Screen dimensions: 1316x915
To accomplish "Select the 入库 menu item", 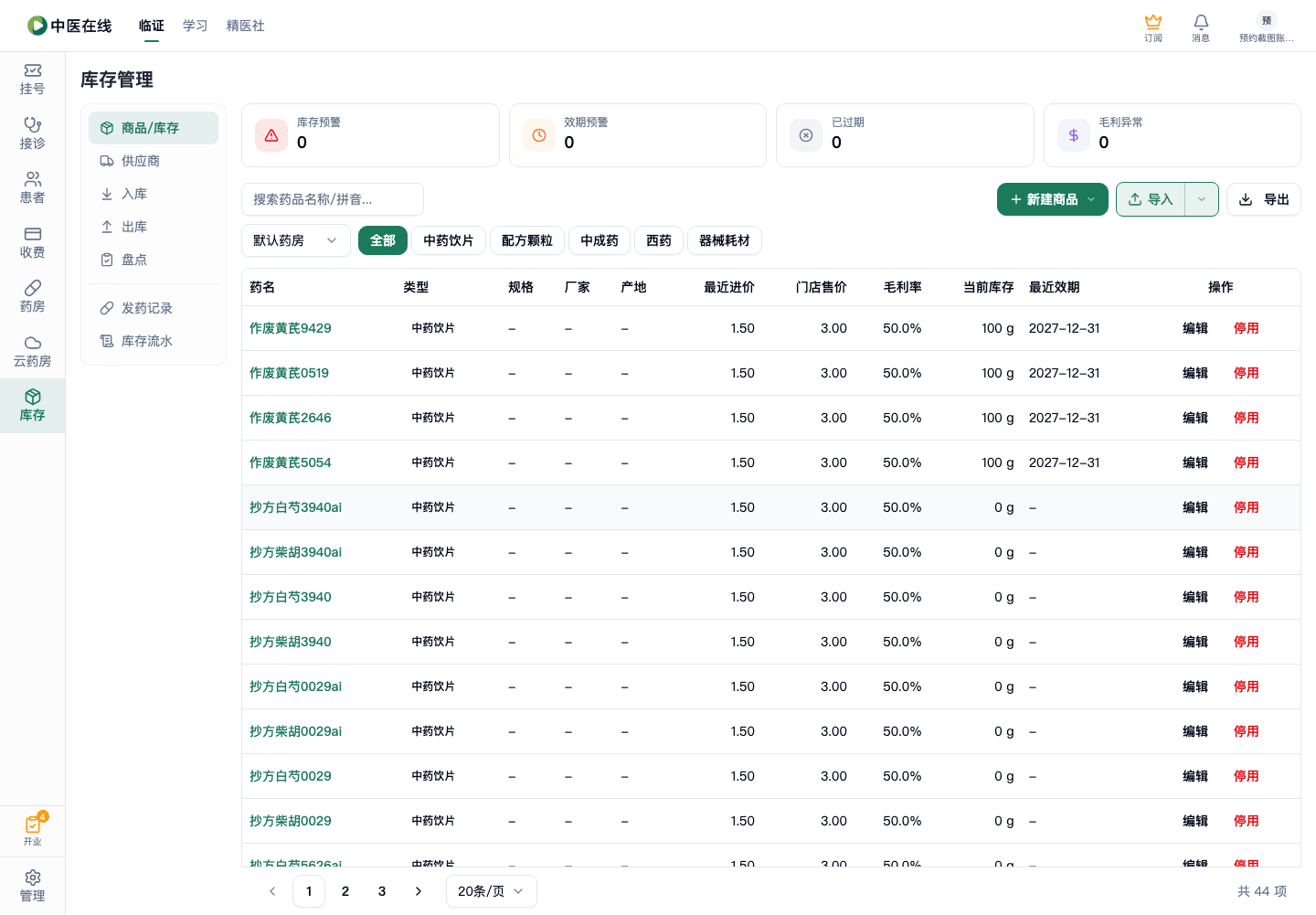I will (x=154, y=194).
